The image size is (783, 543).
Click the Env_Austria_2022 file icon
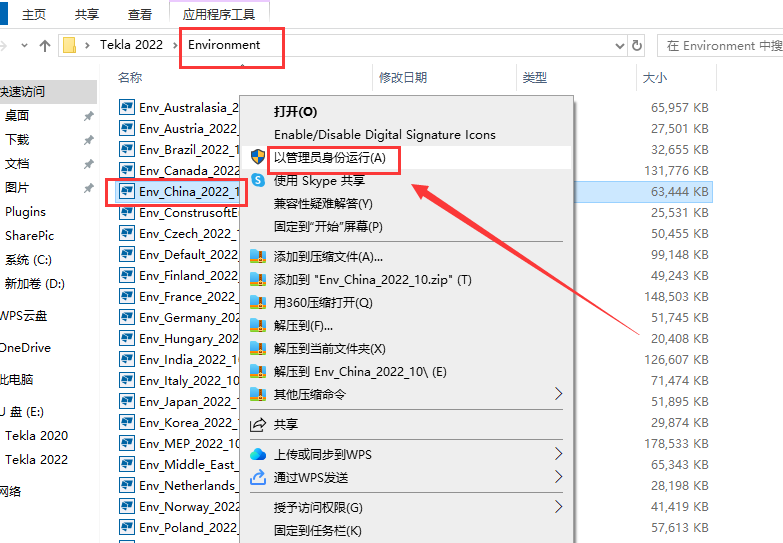point(127,128)
